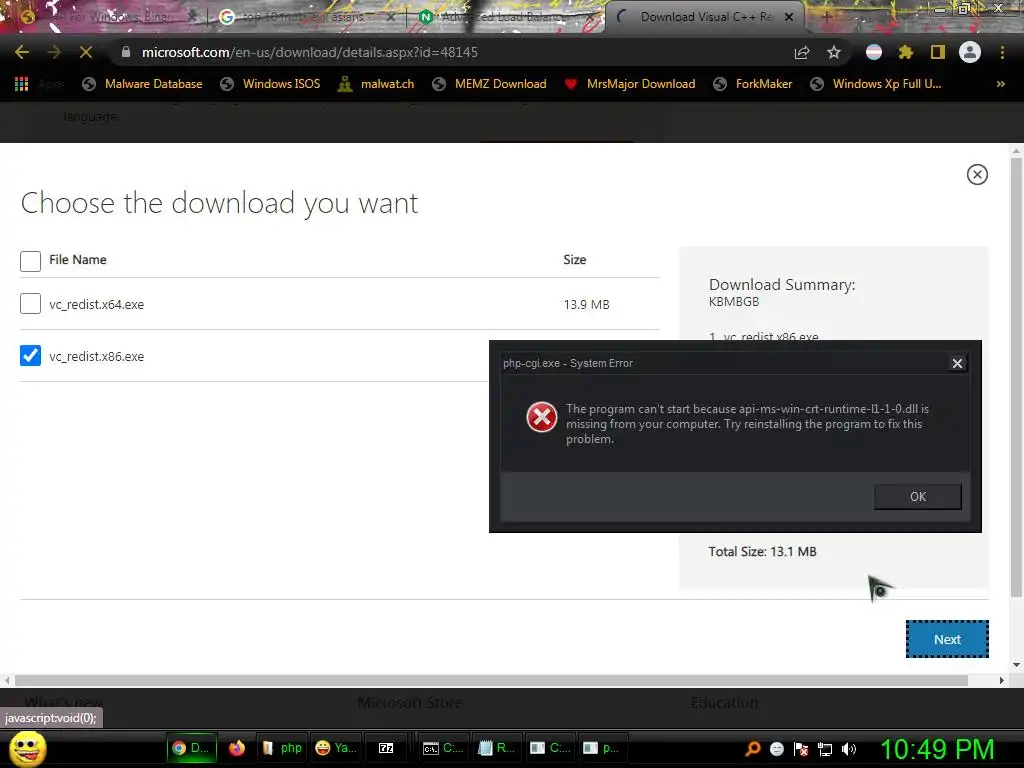
Task: Open the smiley taskbar item labeled Ya...
Action: (x=336, y=748)
